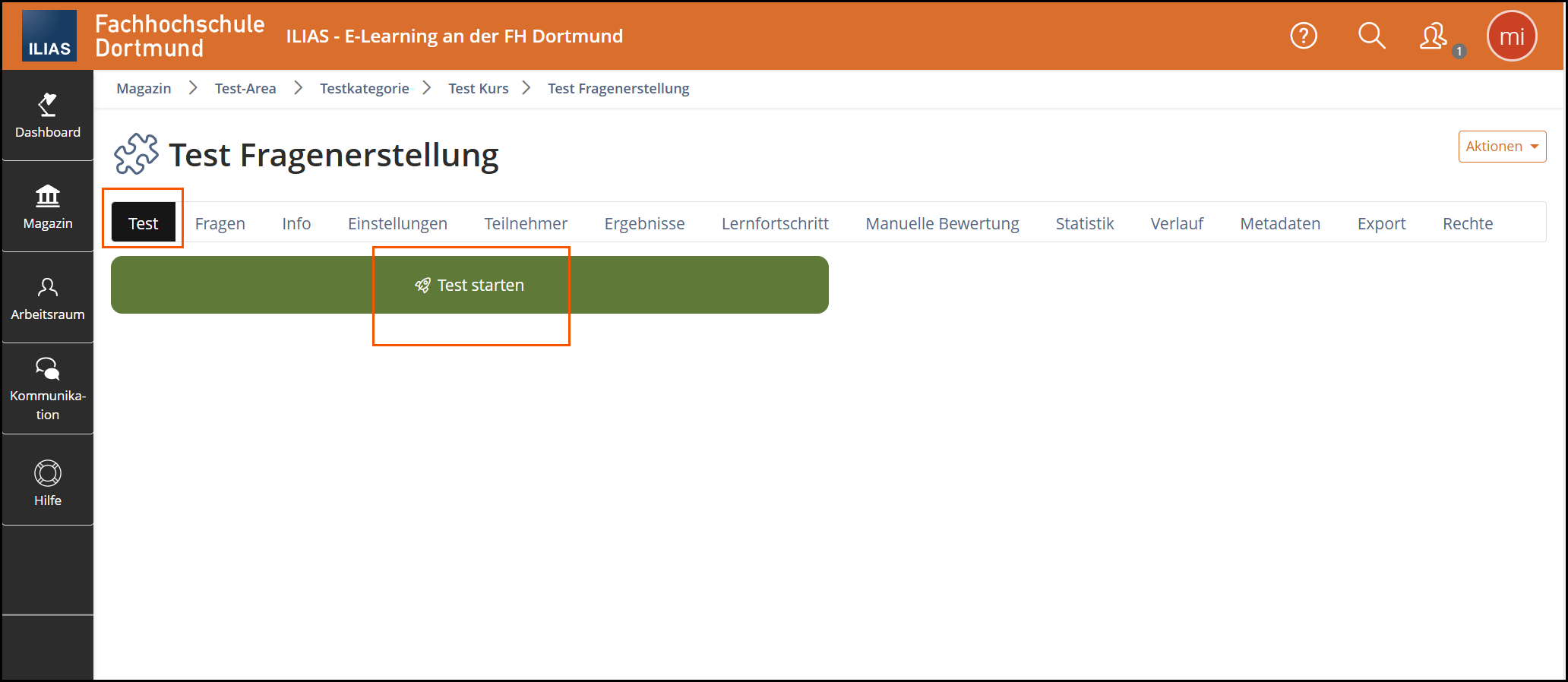This screenshot has height=682, width=1568.
Task: Select the Statistik tab
Action: click(x=1084, y=223)
